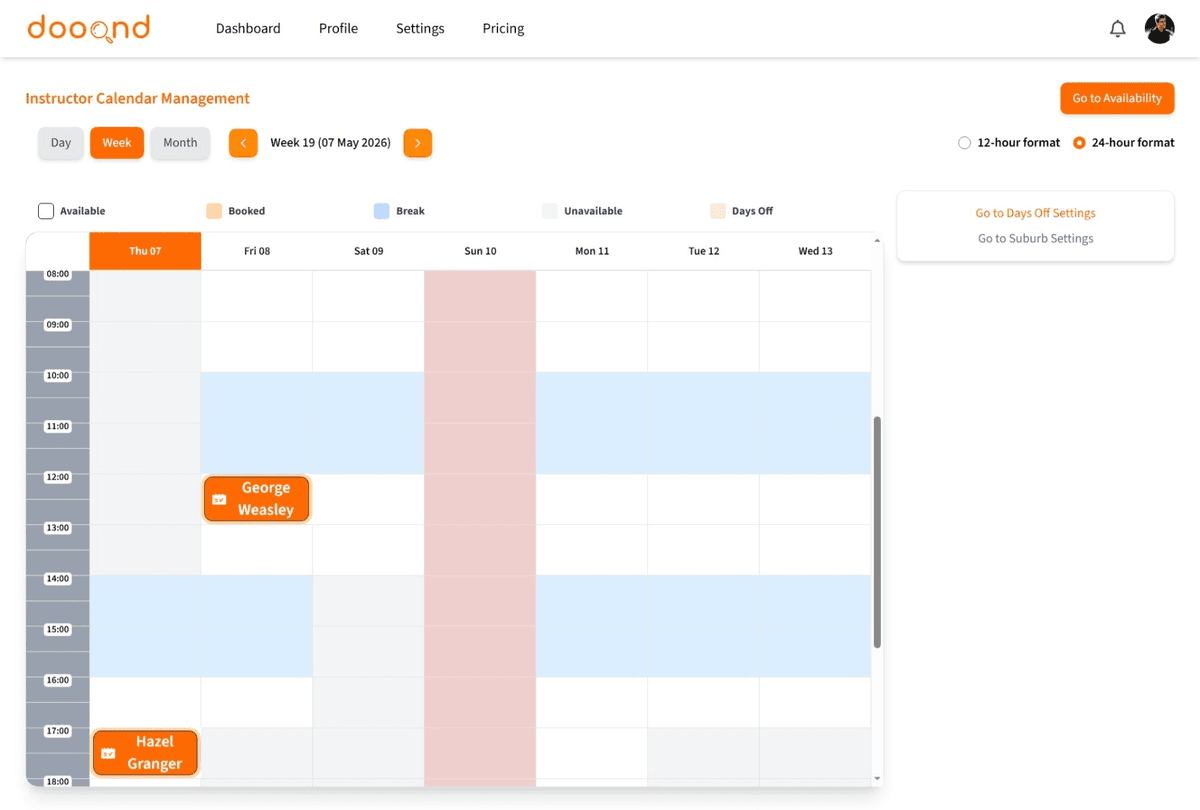Select the Wed 13 column header
Image resolution: width=1200 pixels, height=810 pixels.
coord(815,251)
